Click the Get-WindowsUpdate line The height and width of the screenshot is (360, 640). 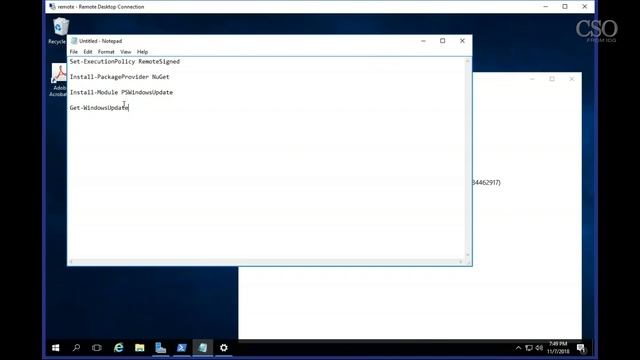click(x=99, y=108)
